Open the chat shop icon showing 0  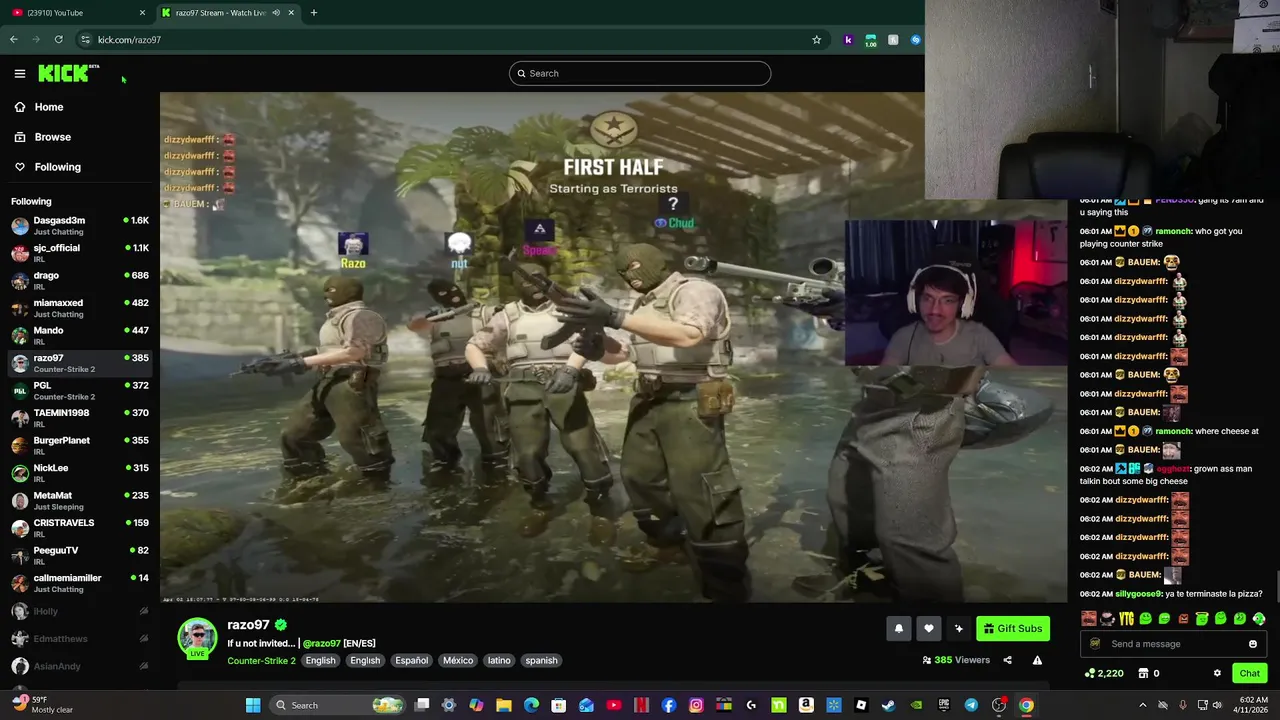point(1149,673)
